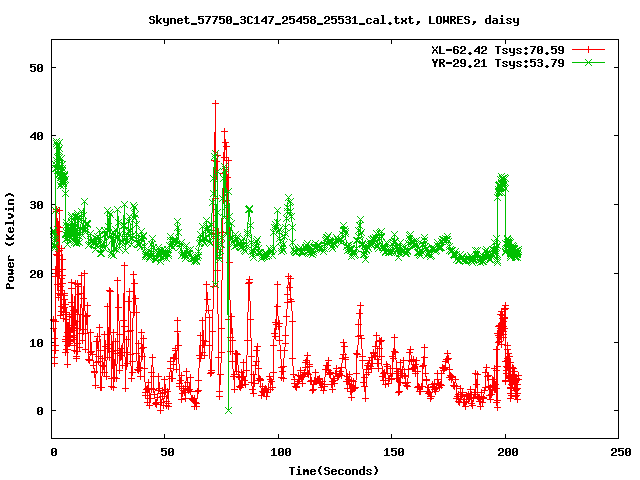Click the green YR legend line sample
640x480 pixels.
[x=588, y=63]
